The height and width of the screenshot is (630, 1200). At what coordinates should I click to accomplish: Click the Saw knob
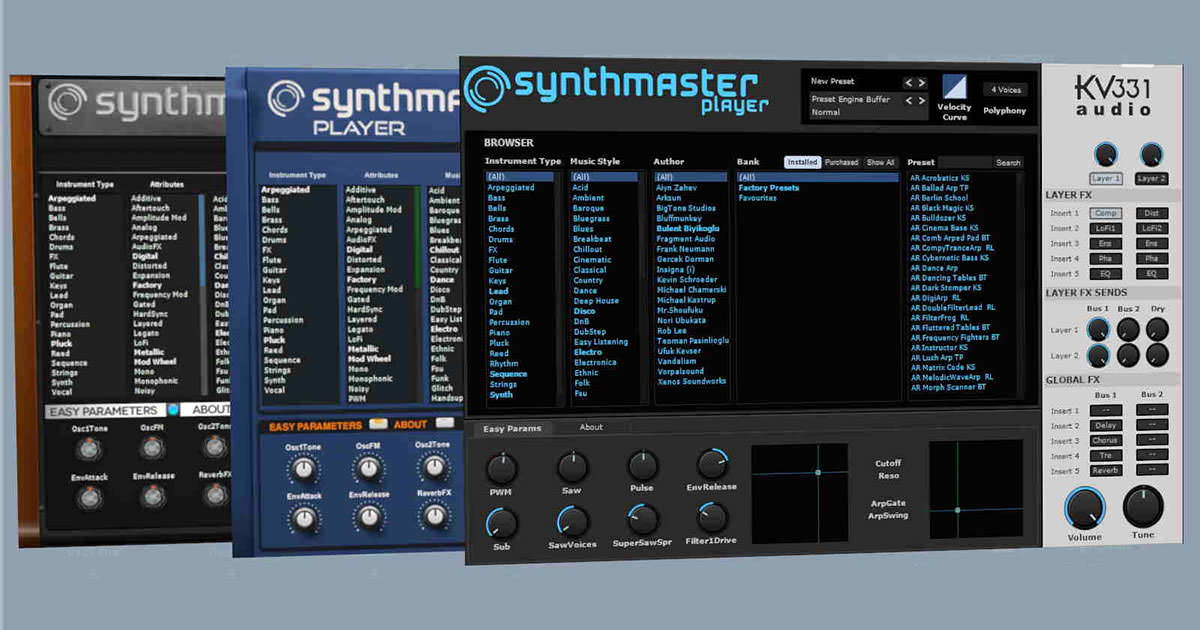[572, 467]
